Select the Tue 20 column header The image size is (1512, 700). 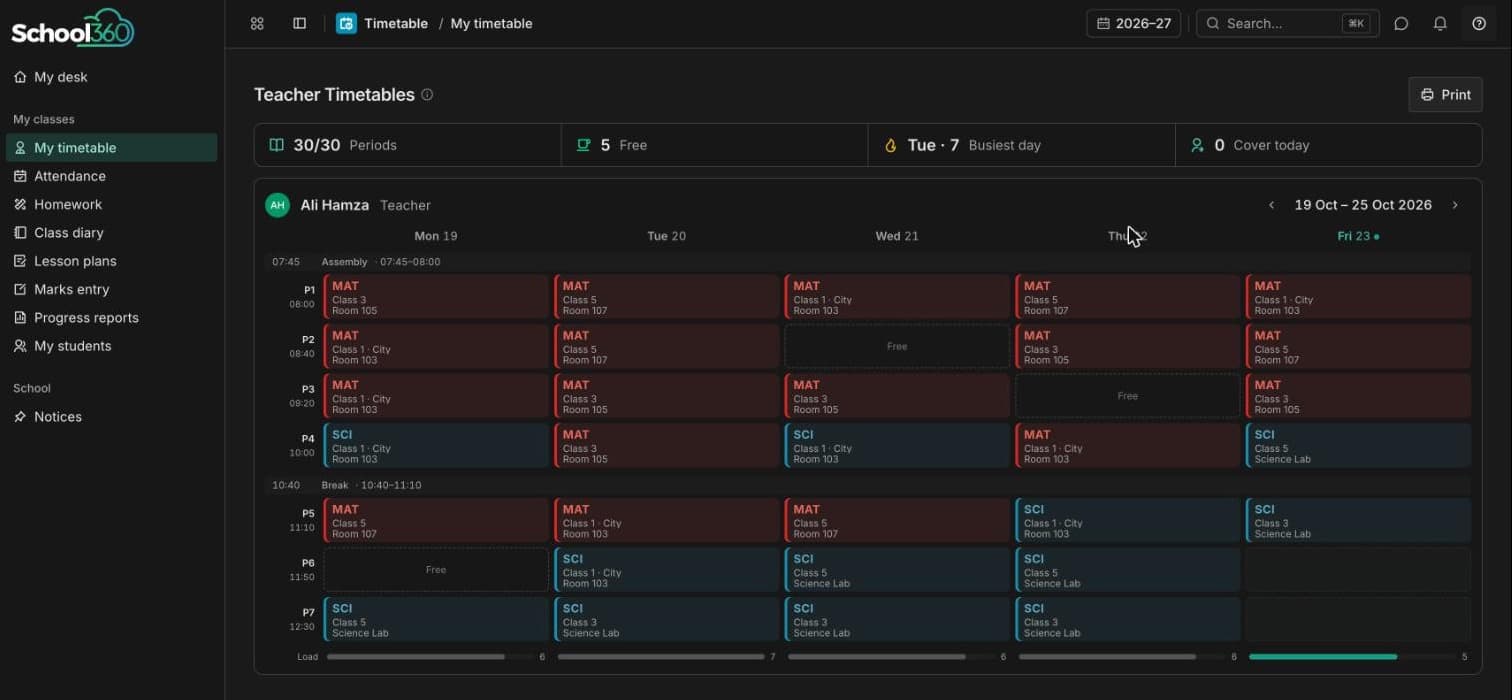pyautogui.click(x=667, y=236)
